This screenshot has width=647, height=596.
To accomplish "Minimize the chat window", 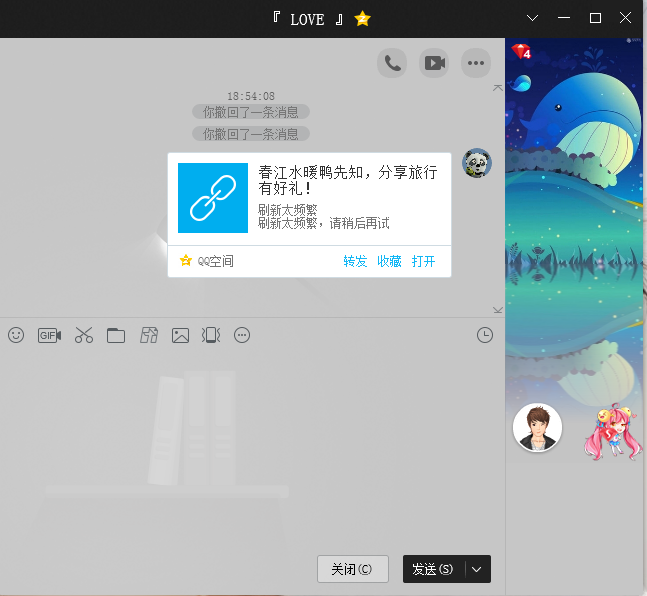I will pos(564,18).
